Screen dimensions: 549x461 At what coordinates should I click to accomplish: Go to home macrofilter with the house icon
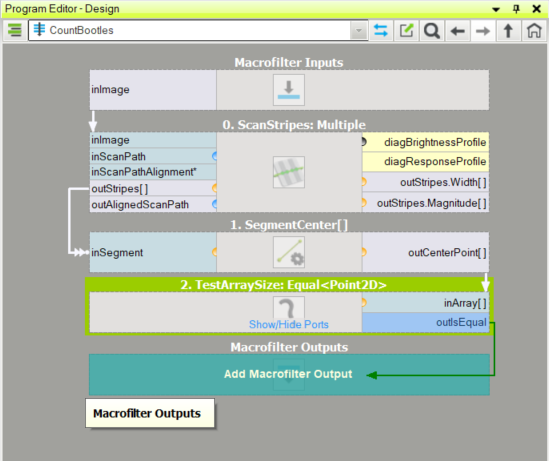534,30
